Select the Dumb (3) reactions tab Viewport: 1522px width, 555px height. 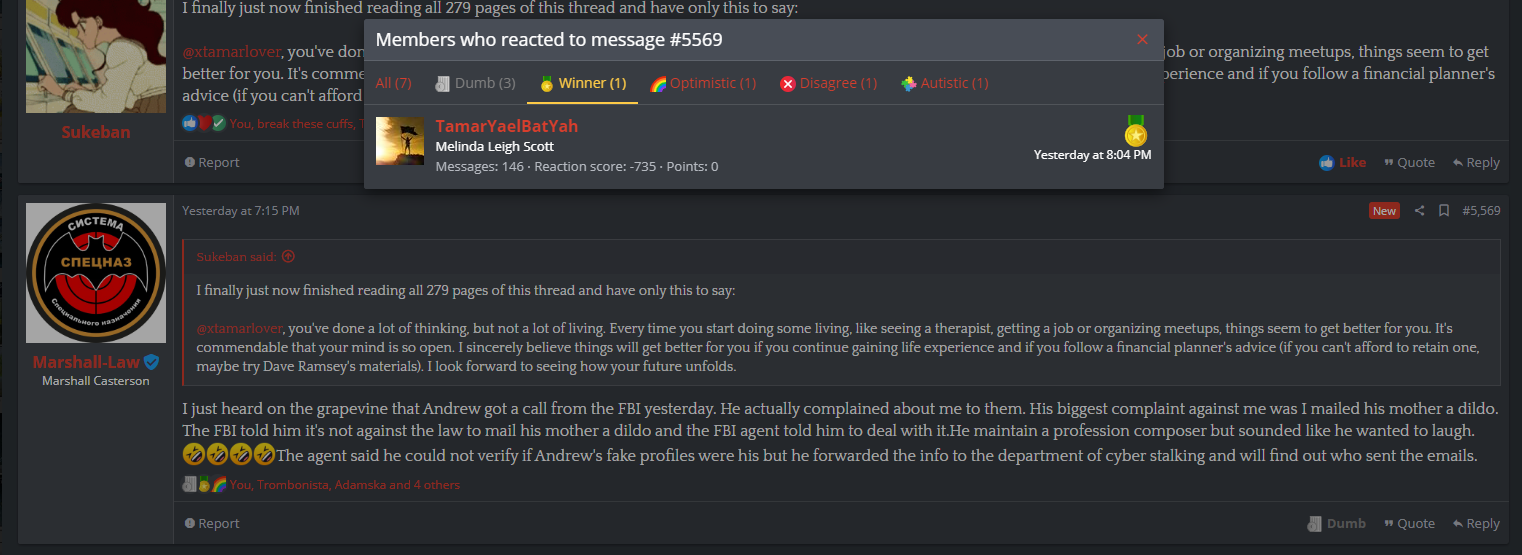[x=475, y=83]
